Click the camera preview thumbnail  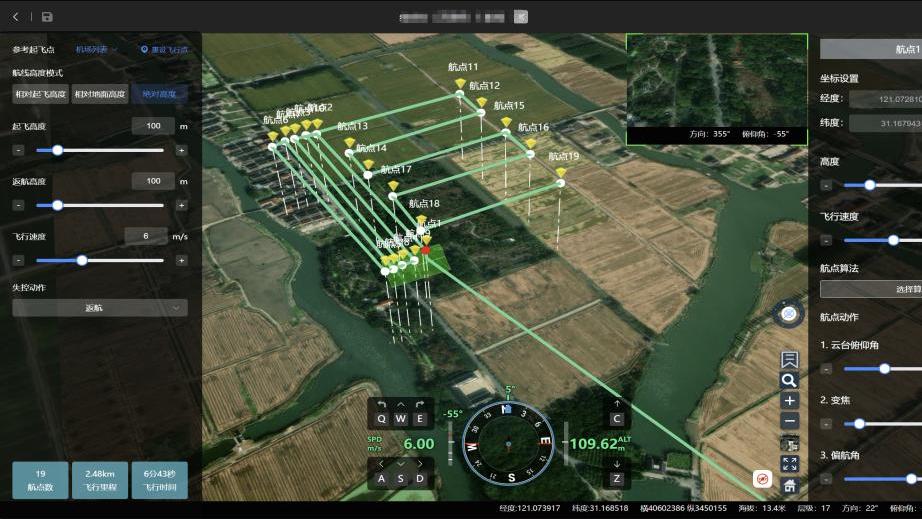pos(717,89)
